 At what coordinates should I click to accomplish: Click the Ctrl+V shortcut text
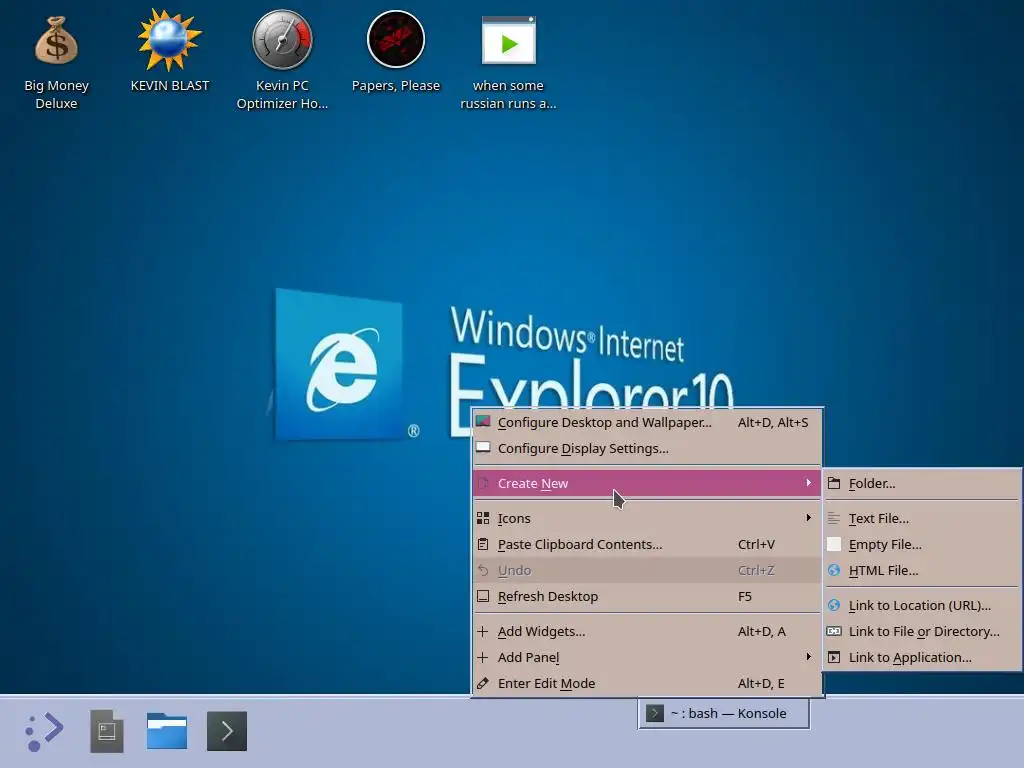click(756, 544)
